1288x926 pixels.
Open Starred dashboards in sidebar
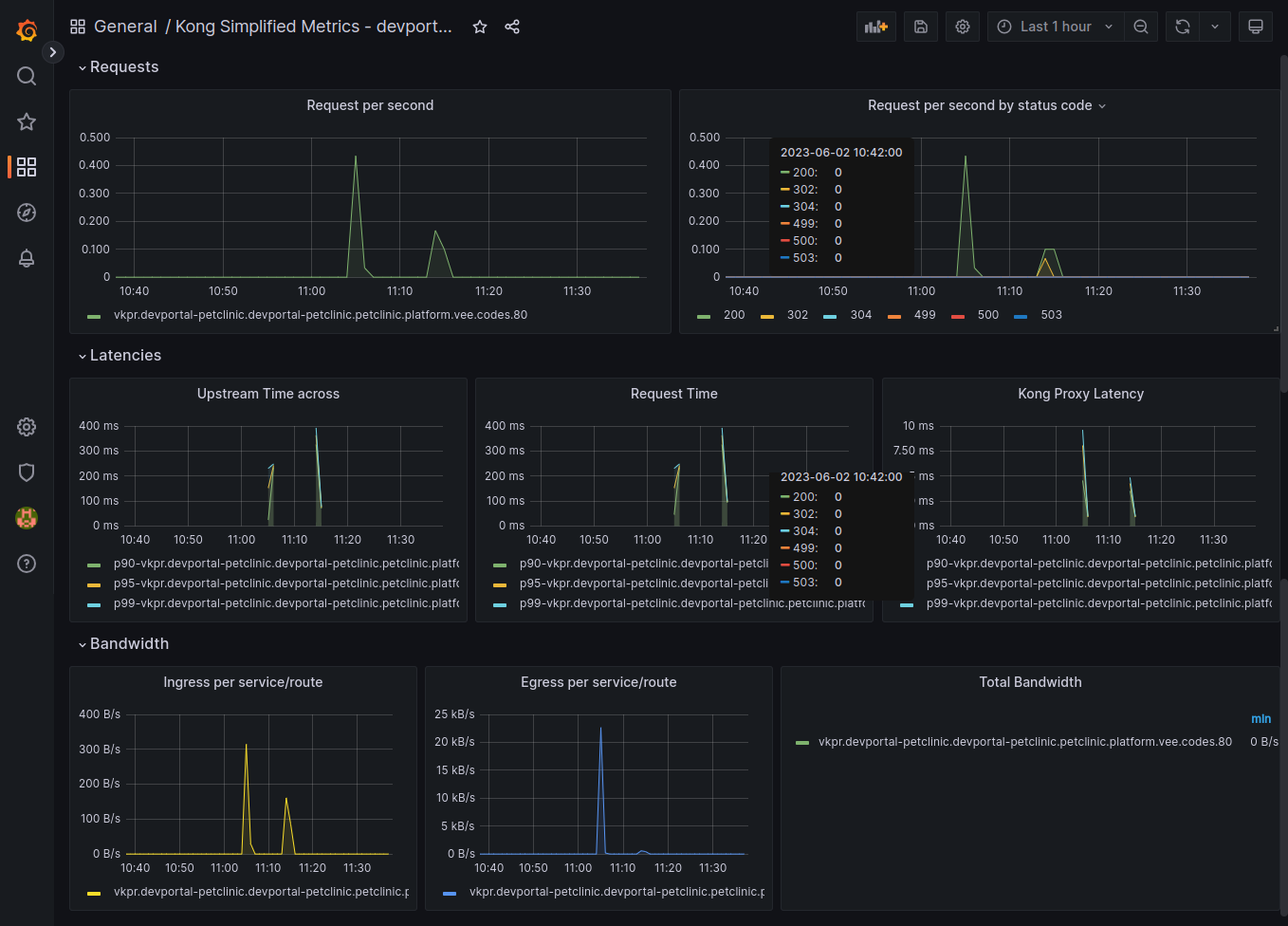[27, 121]
